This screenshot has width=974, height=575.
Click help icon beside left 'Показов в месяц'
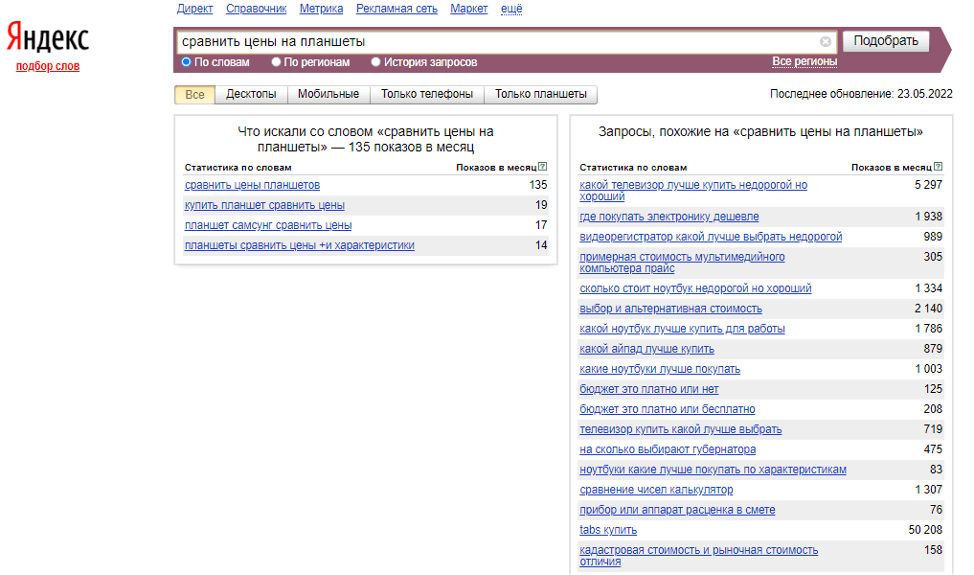(x=542, y=167)
